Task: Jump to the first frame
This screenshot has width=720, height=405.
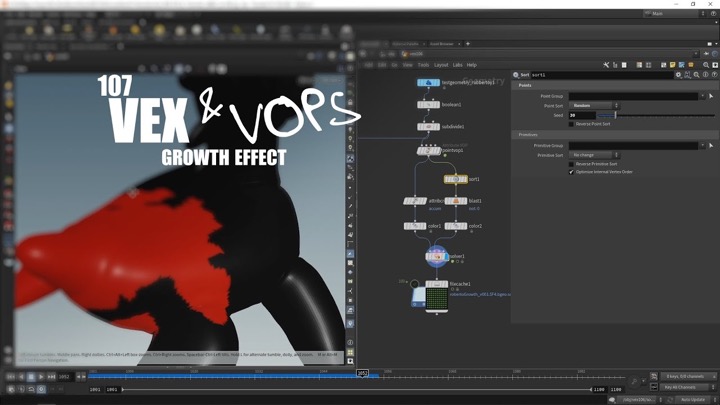Action: pos(11,377)
